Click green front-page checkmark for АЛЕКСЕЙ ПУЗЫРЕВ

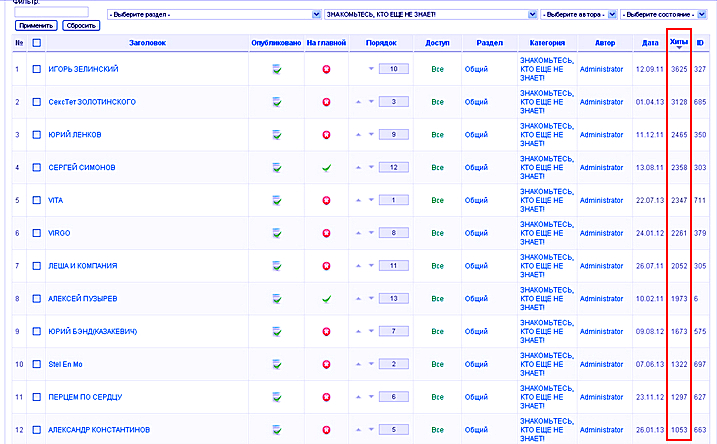tap(326, 299)
